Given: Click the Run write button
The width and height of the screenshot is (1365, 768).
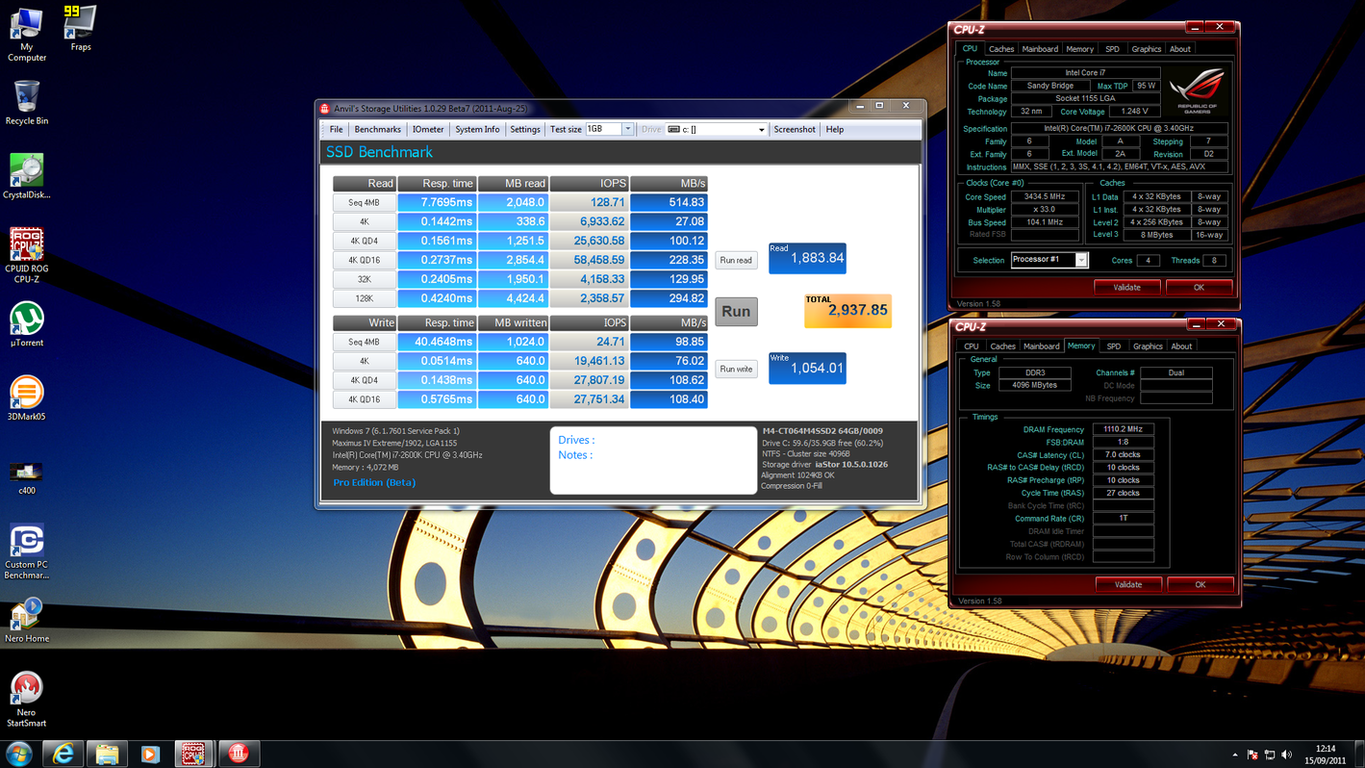Looking at the screenshot, I should coord(736,369).
